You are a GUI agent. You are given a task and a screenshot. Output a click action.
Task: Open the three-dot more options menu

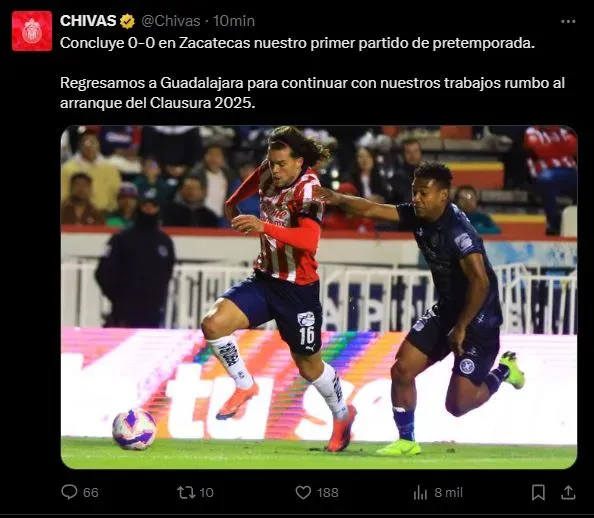coord(568,22)
